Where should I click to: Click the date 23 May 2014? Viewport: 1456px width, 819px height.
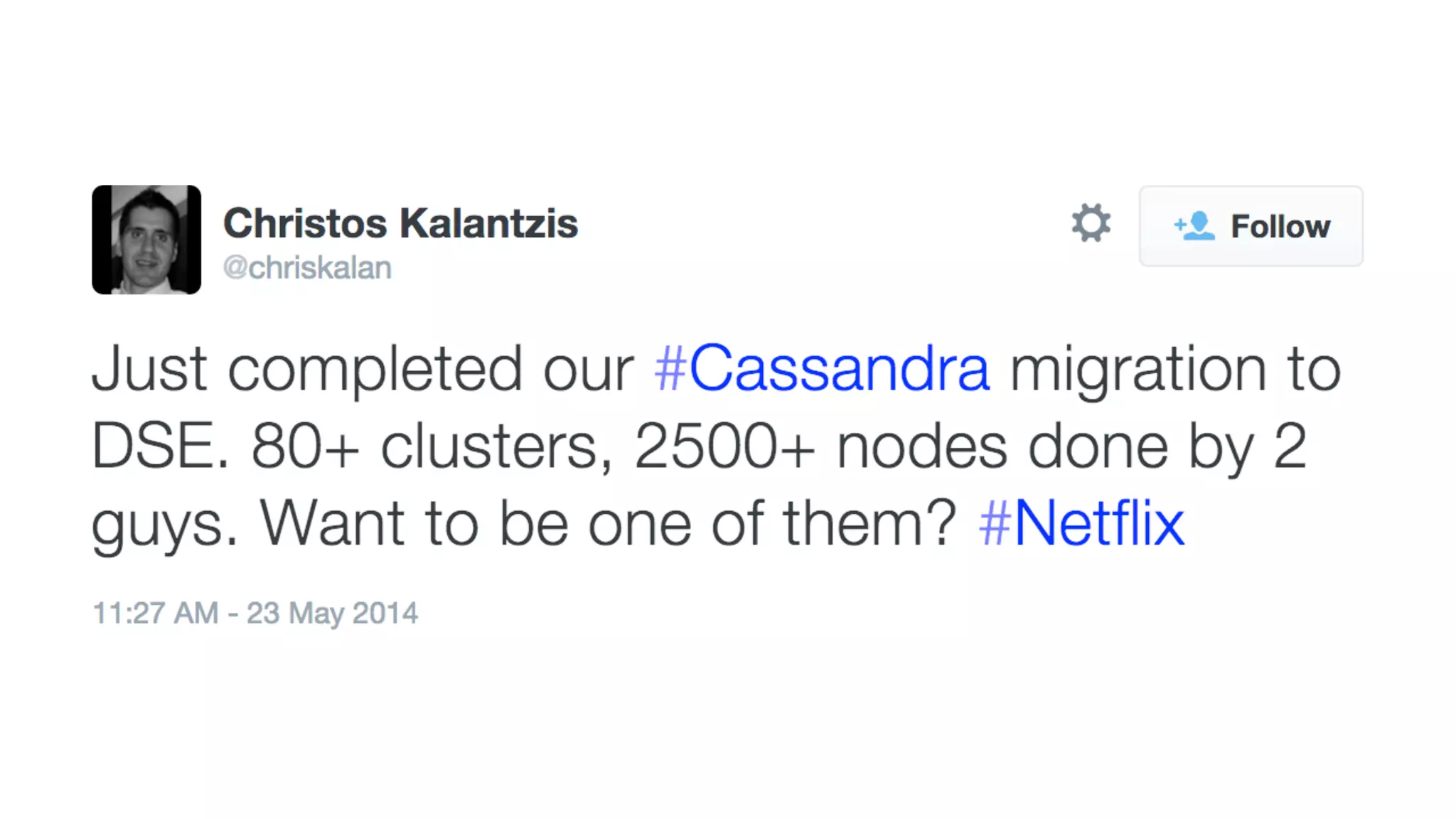tap(332, 613)
